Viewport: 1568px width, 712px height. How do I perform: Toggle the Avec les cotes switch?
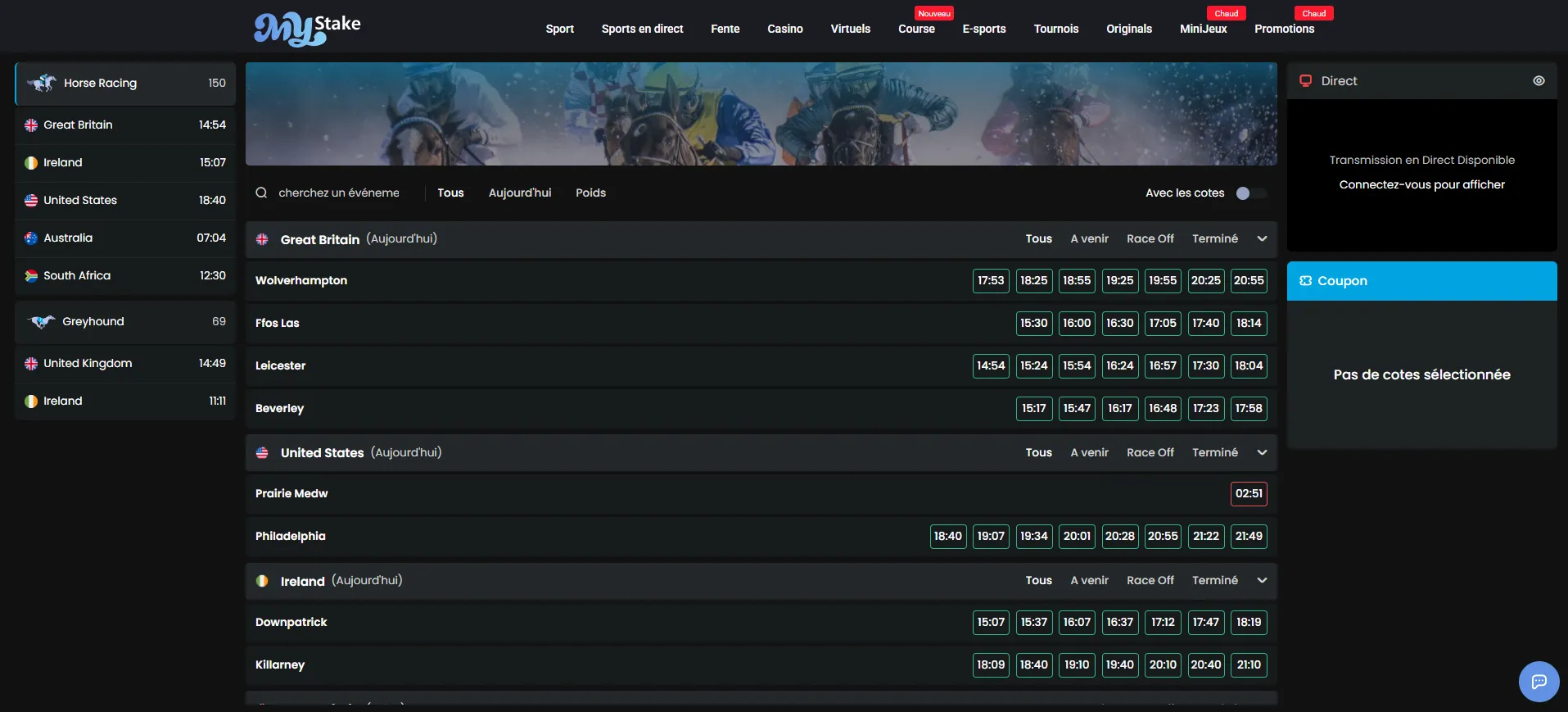tap(1251, 193)
